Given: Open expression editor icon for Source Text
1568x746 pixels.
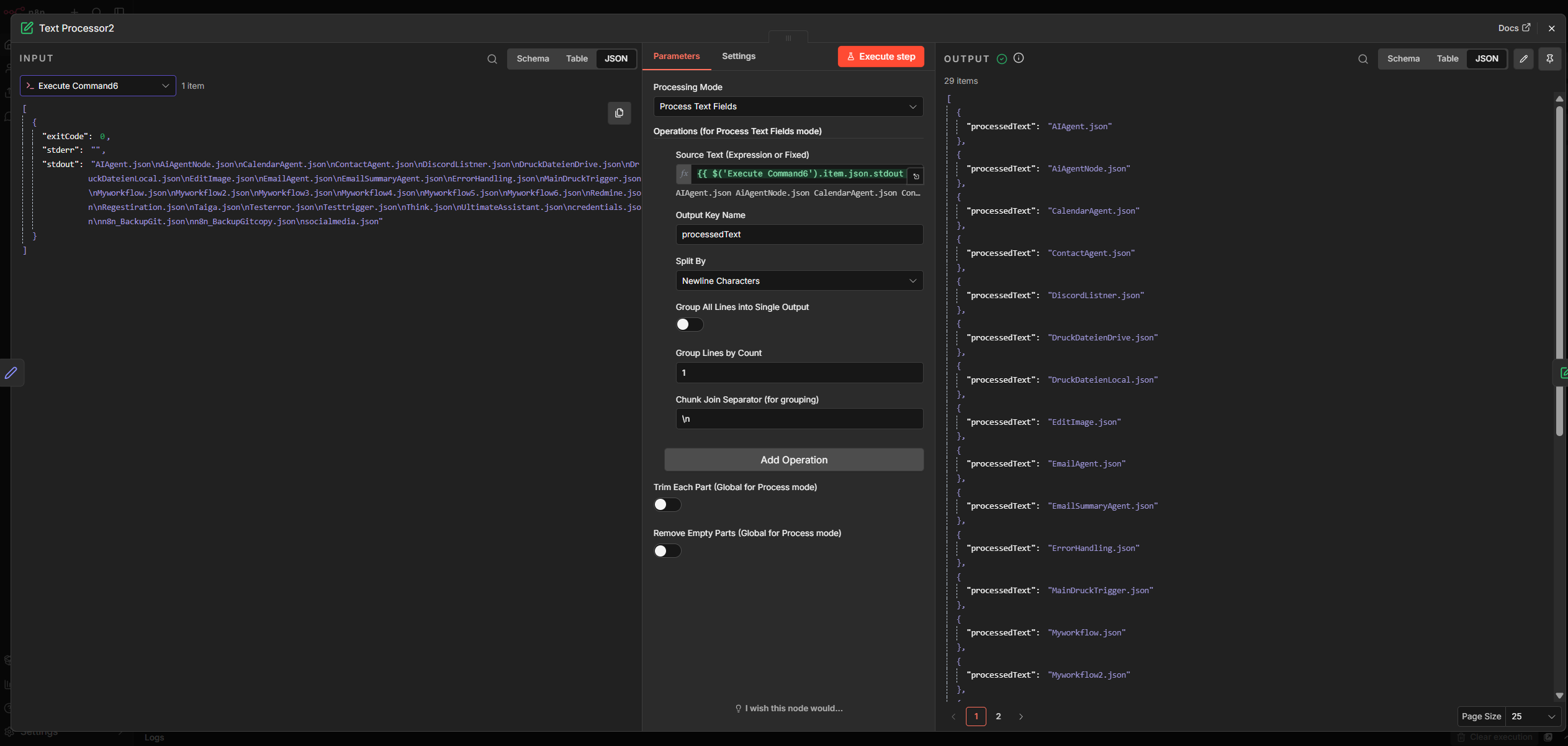Looking at the screenshot, I should click(x=916, y=176).
